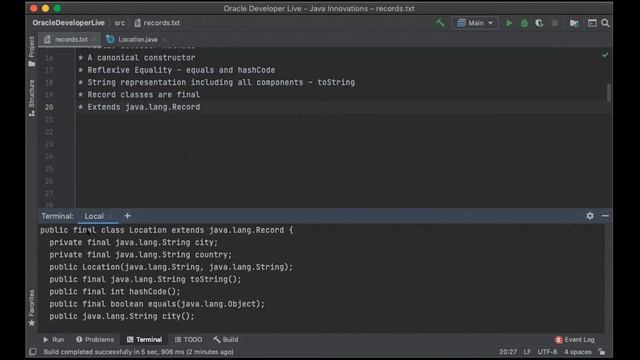Image resolution: width=640 pixels, height=360 pixels.
Task: Click terminal line 'public final int hashCode();'
Action: pos(115,291)
